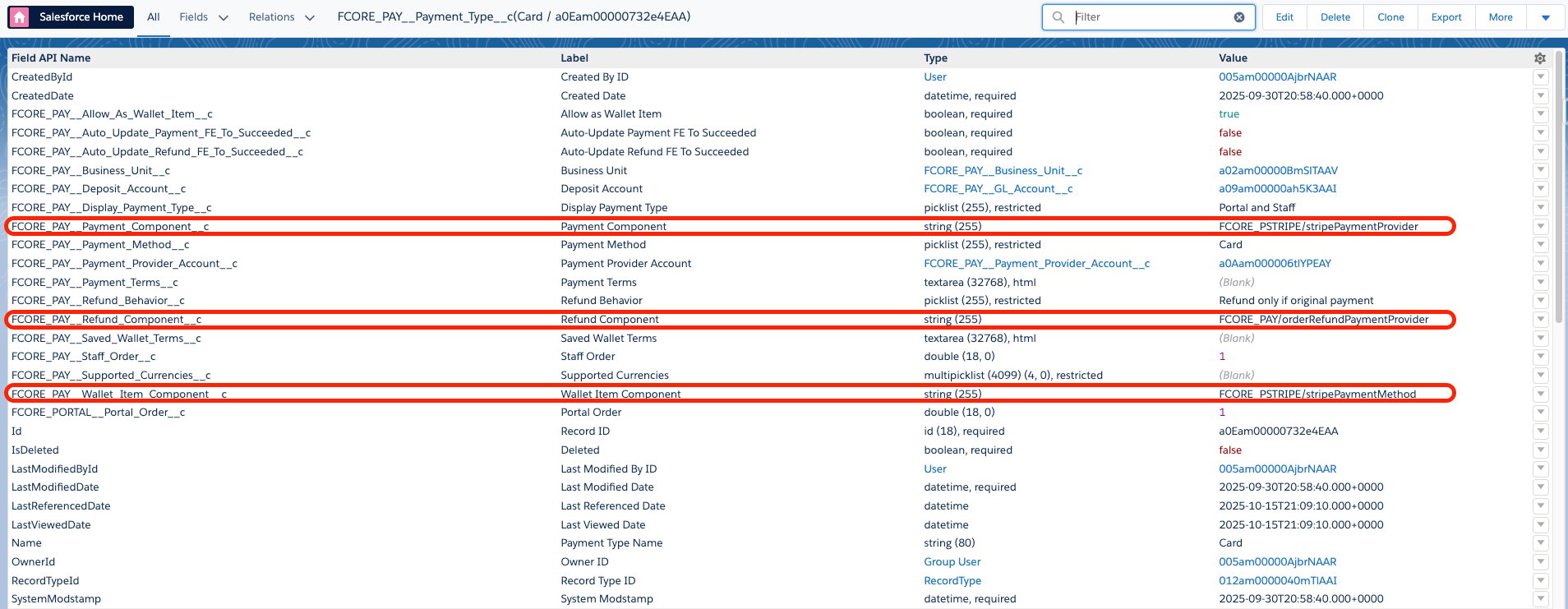
Task: Open record link a09am00000ah5K3AAI
Action: 1277,189
